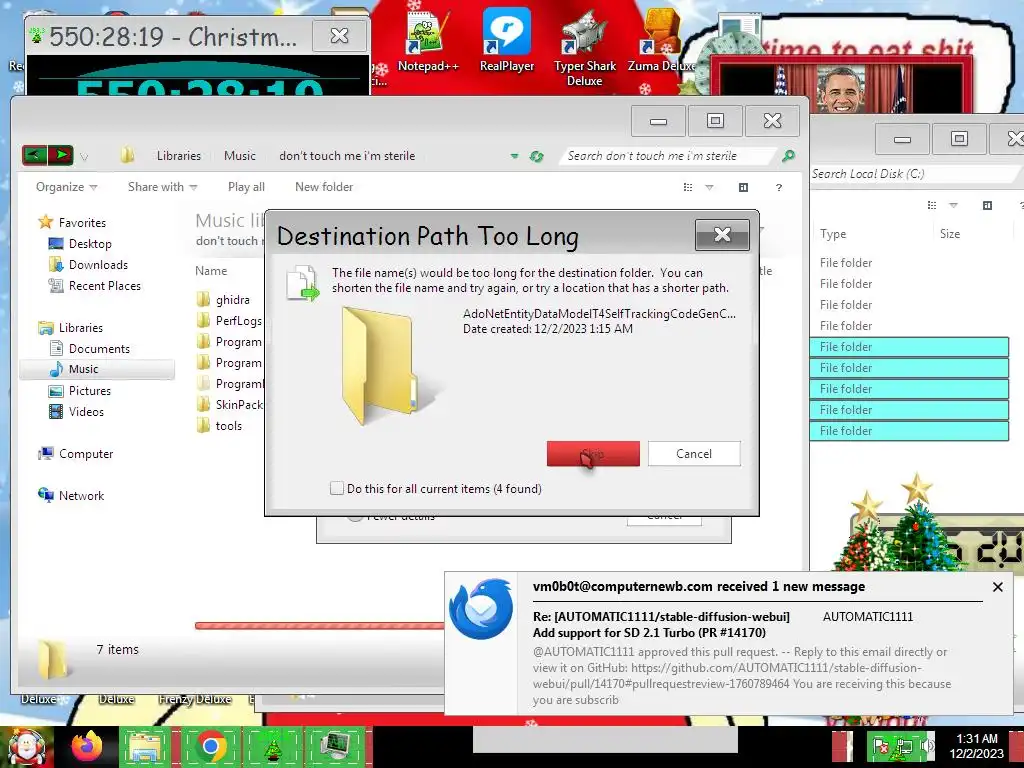Launch Zuma Deluxe desktop icon

point(661,40)
